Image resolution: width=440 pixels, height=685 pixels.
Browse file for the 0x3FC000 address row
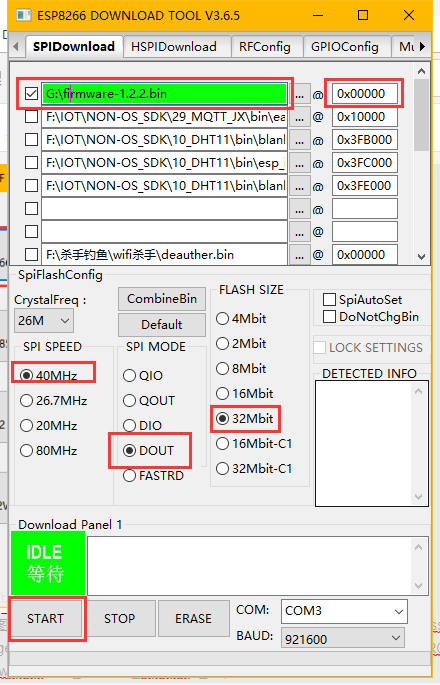299,163
